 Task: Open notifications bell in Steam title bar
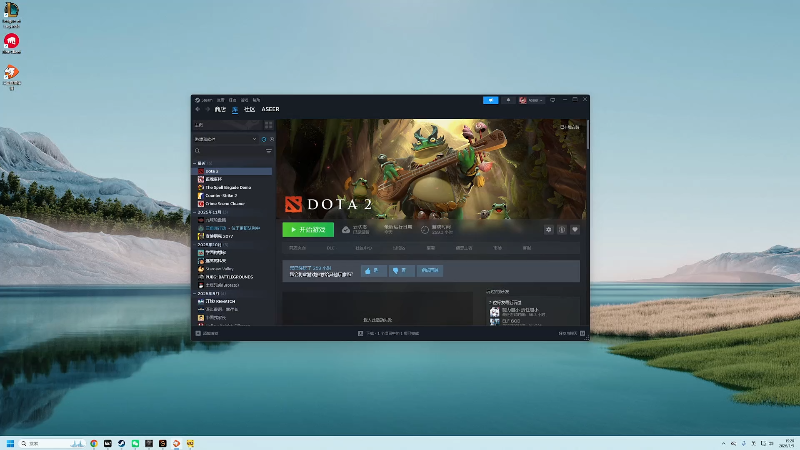(508, 100)
